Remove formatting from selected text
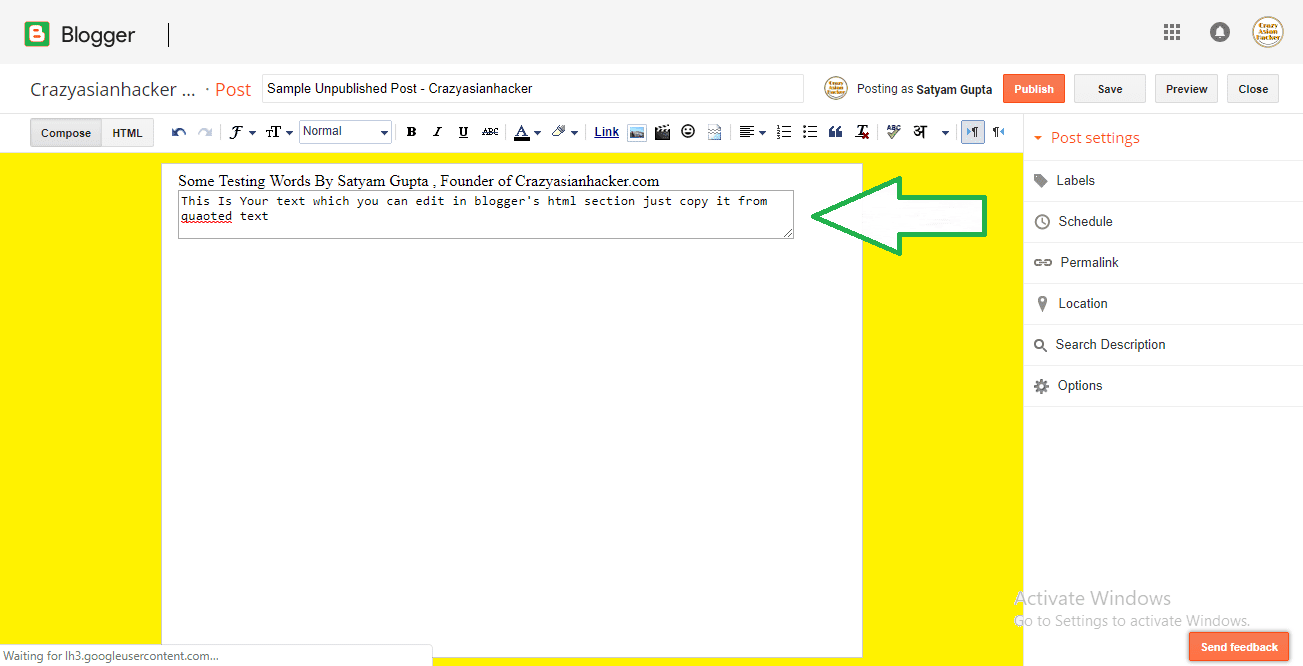This screenshot has height=666, width=1303. click(x=861, y=131)
